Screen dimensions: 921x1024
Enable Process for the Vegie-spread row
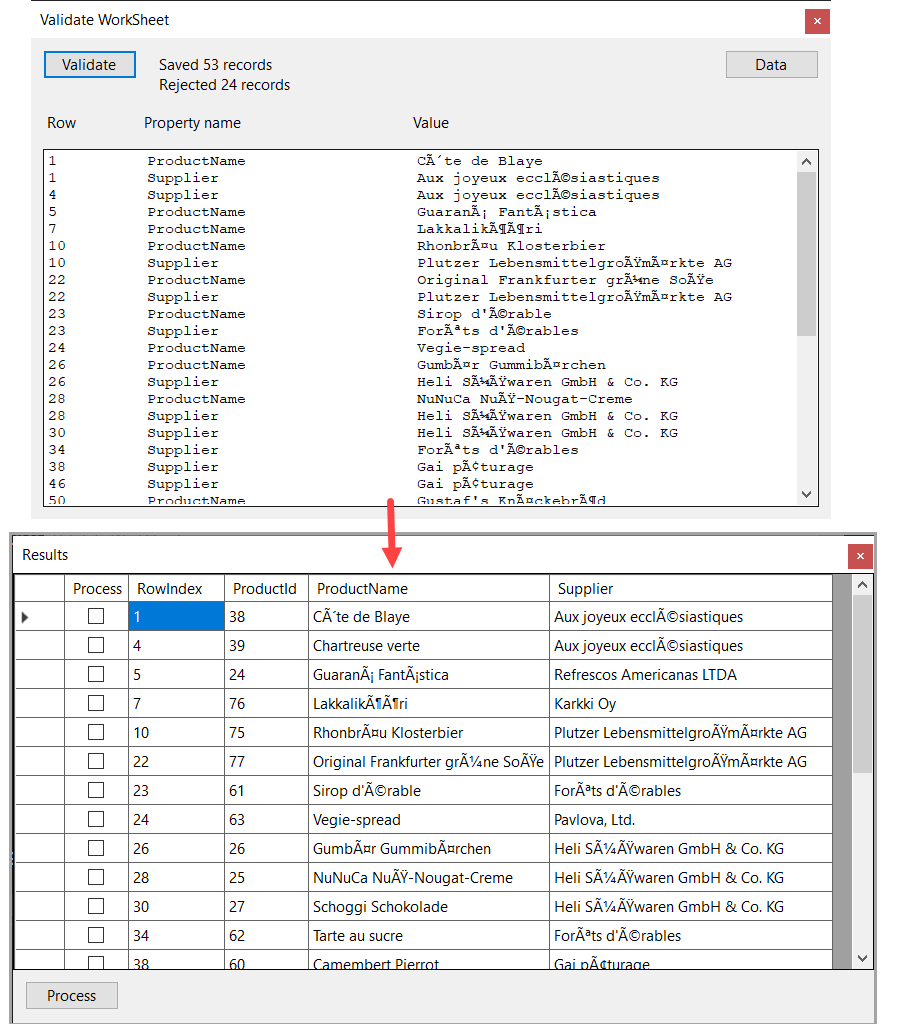click(95, 819)
